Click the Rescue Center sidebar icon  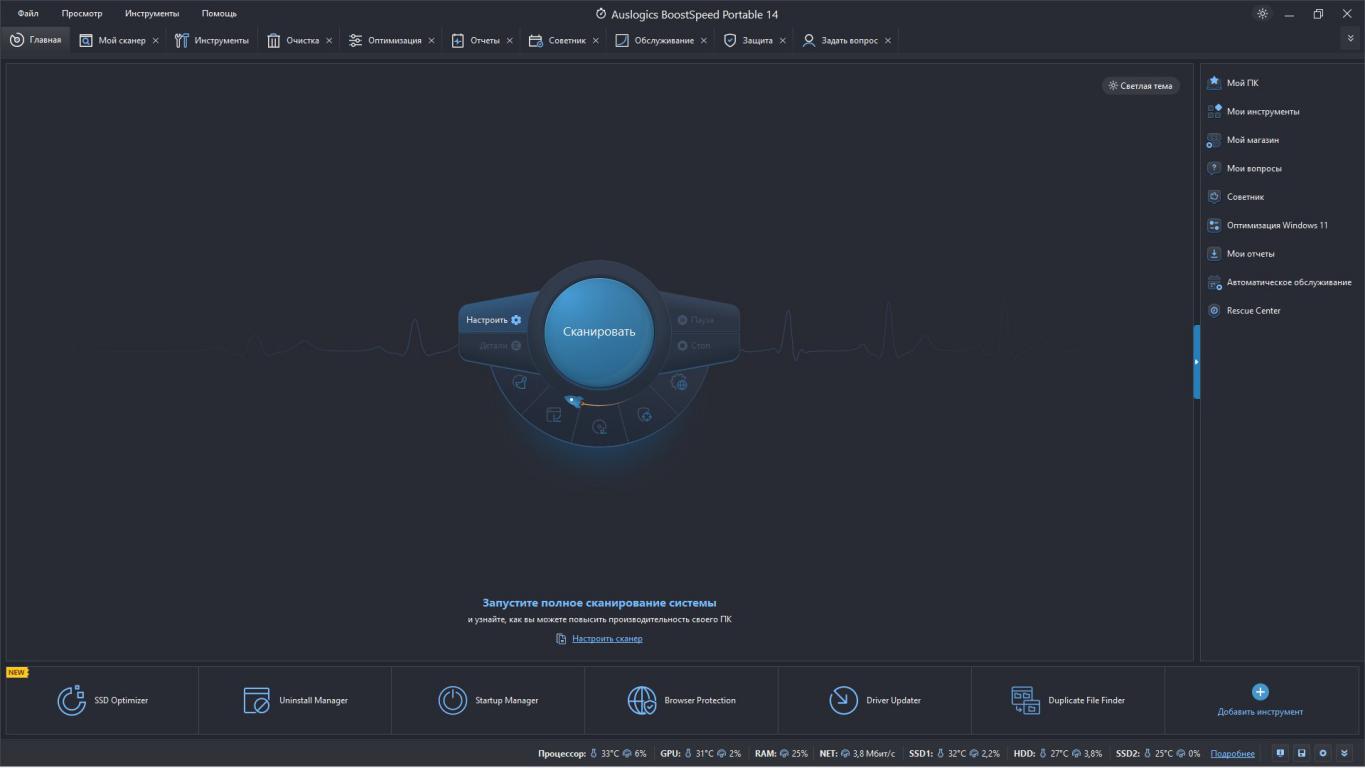point(1214,311)
